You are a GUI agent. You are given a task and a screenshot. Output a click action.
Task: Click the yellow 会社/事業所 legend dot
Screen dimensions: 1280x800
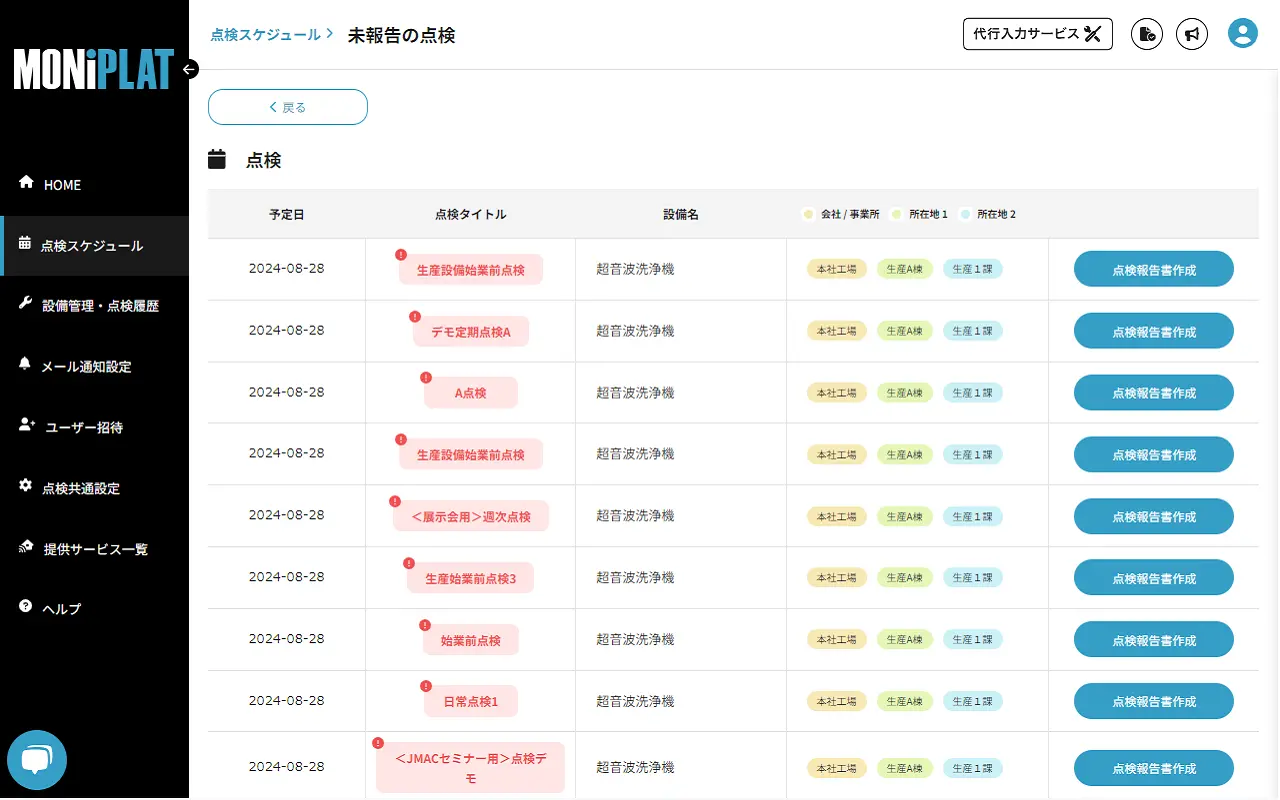coord(808,213)
